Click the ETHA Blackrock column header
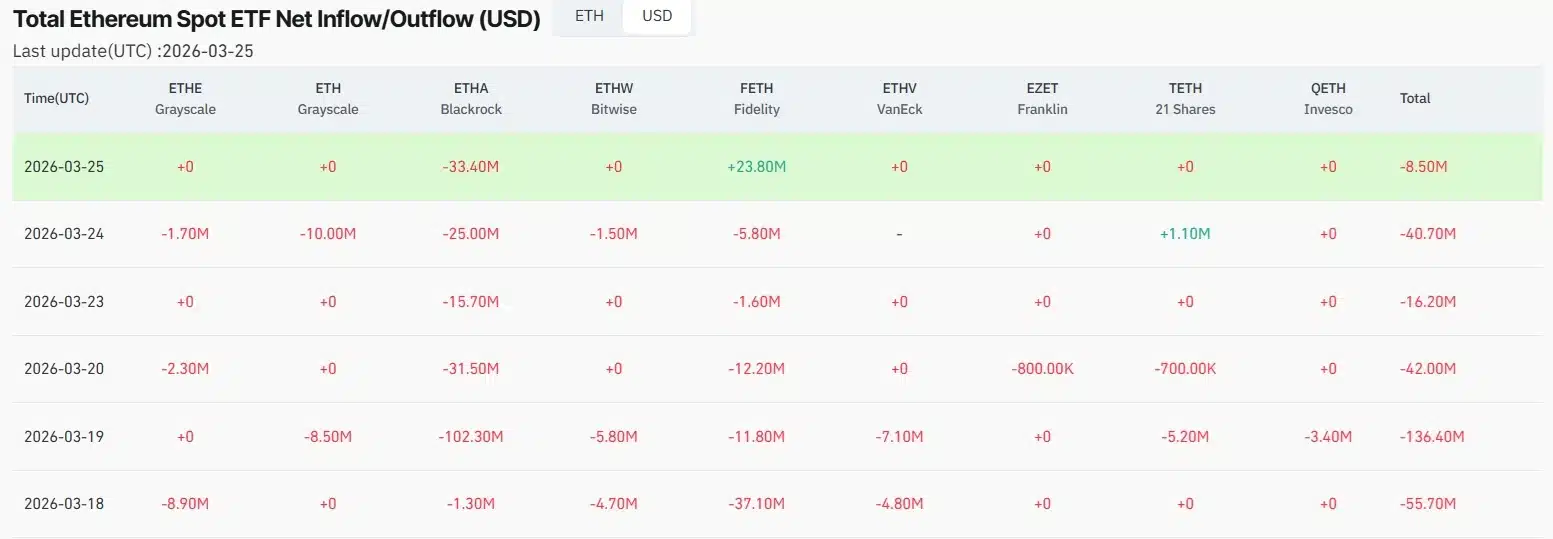Screen dimensions: 1553x539 471,98
